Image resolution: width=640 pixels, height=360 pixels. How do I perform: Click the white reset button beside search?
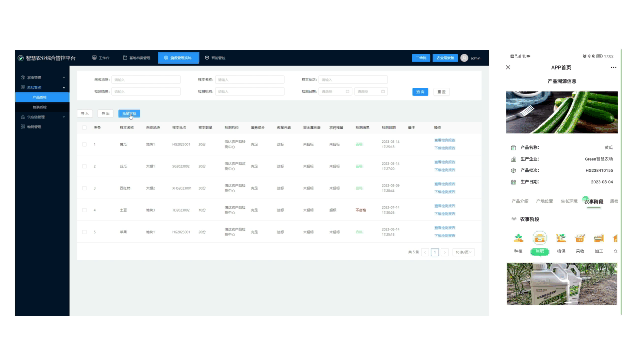coord(441,92)
